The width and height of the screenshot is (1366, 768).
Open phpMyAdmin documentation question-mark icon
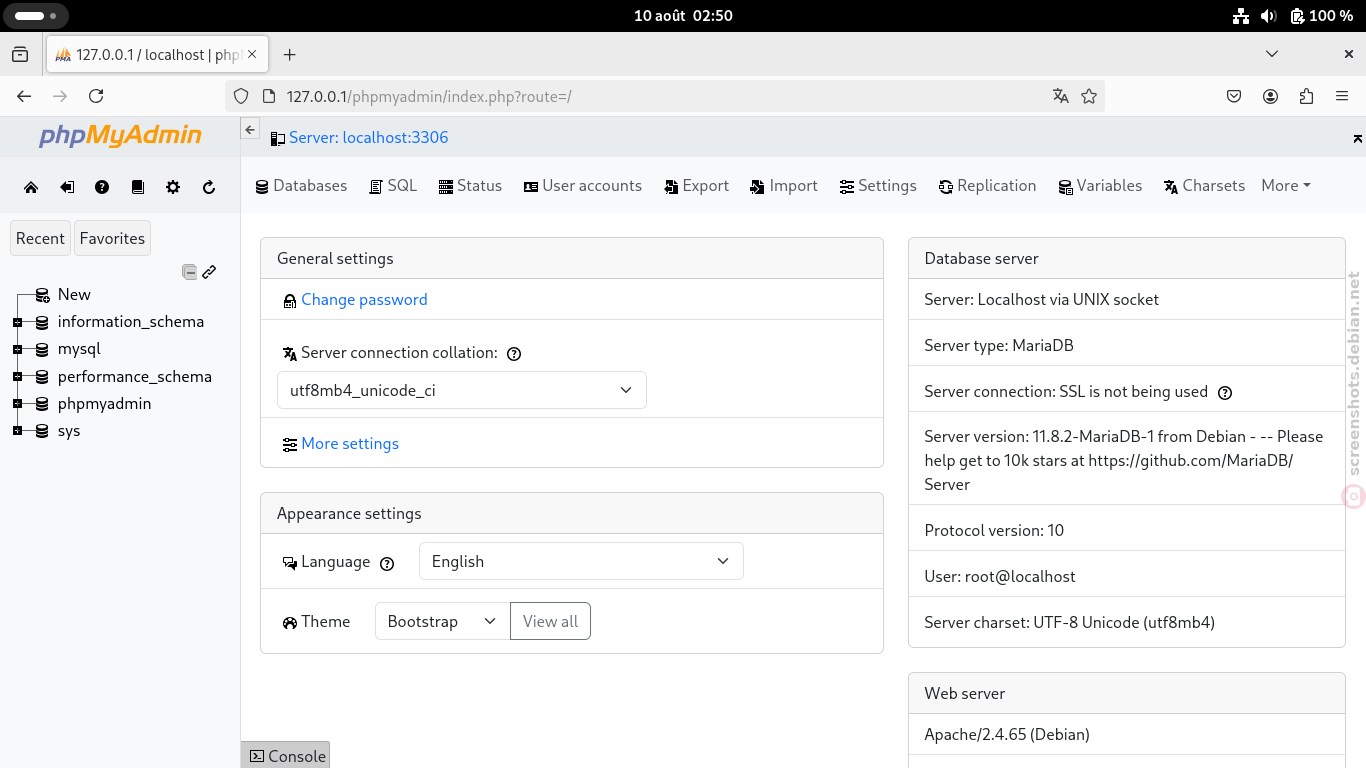click(x=102, y=187)
